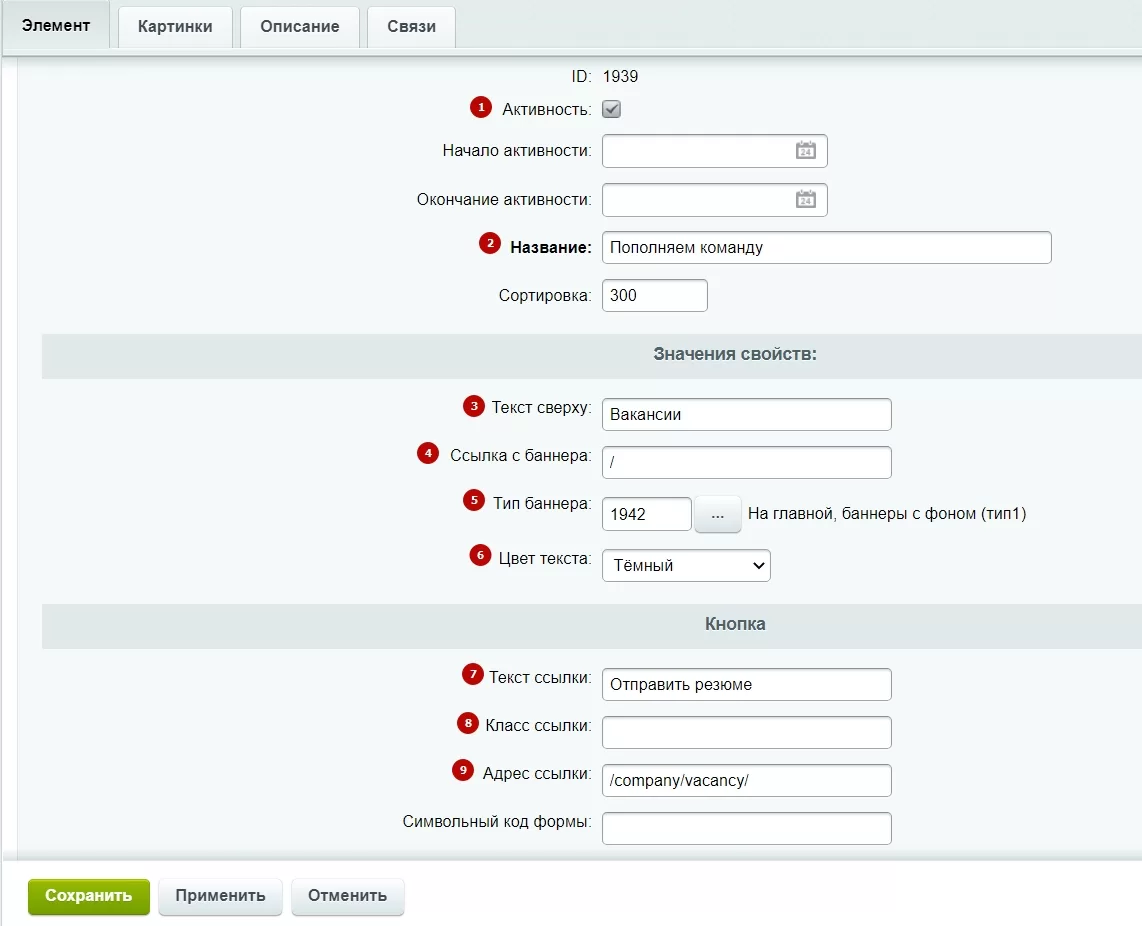This screenshot has width=1142, height=926.
Task: Click the Отменить button
Action: [347, 896]
